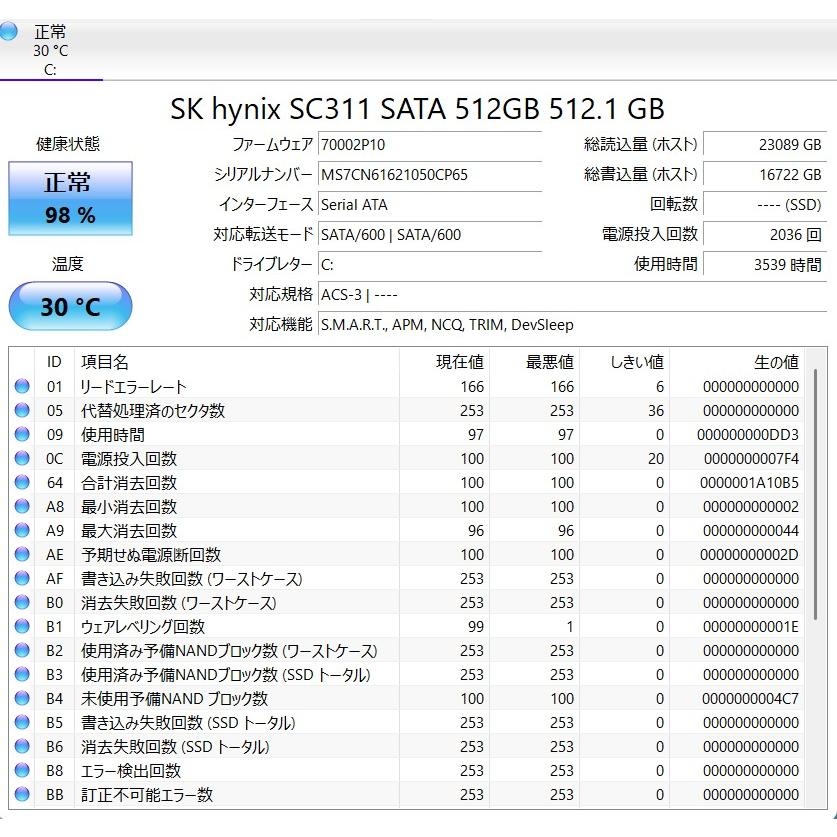Click the status orb of row B4 未使用予備NAND
The image size is (837, 837).
coord(22,698)
